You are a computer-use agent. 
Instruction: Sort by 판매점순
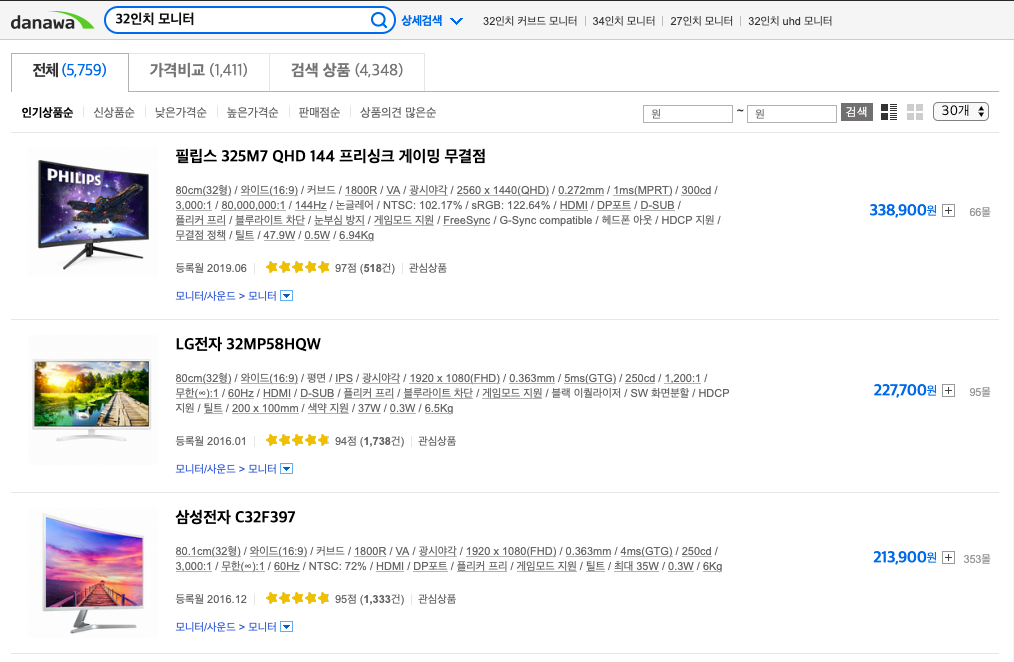point(319,112)
